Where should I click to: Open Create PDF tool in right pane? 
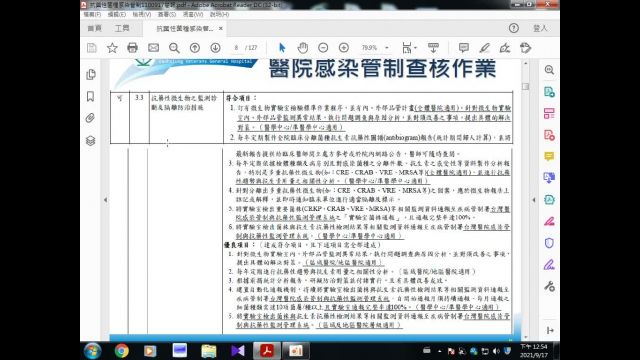pos(549,135)
